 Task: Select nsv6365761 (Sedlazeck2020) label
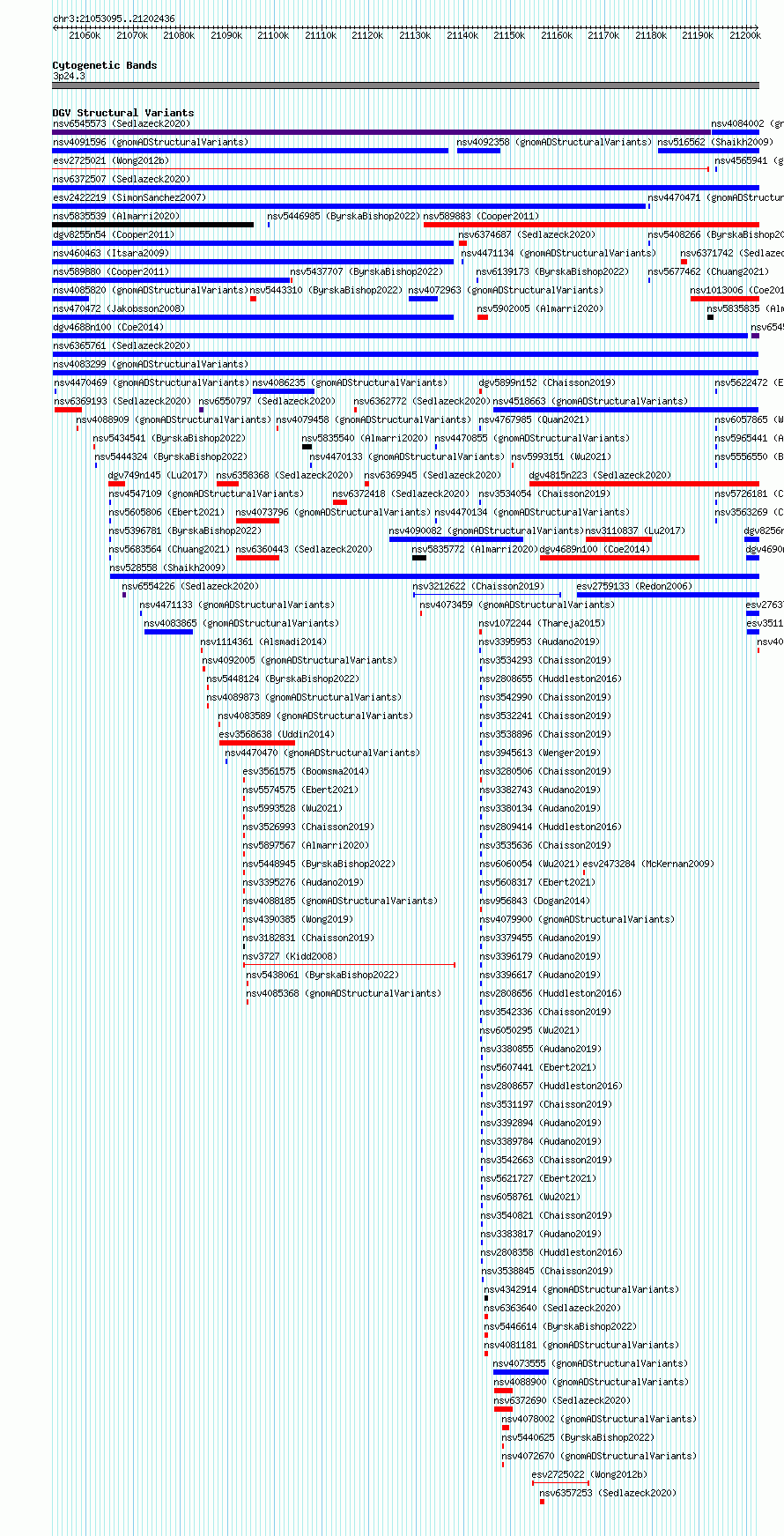tap(121, 345)
